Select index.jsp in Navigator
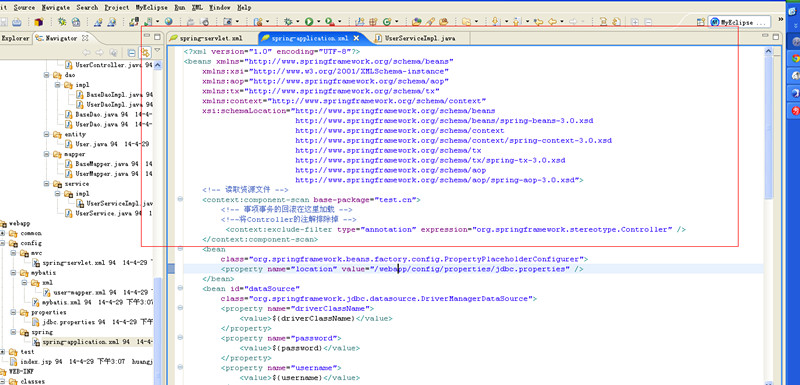The width and height of the screenshot is (800, 385). 82,362
